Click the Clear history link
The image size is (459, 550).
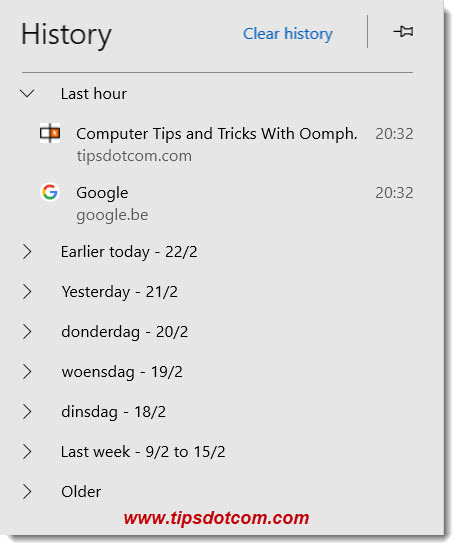pyautogui.click(x=288, y=34)
